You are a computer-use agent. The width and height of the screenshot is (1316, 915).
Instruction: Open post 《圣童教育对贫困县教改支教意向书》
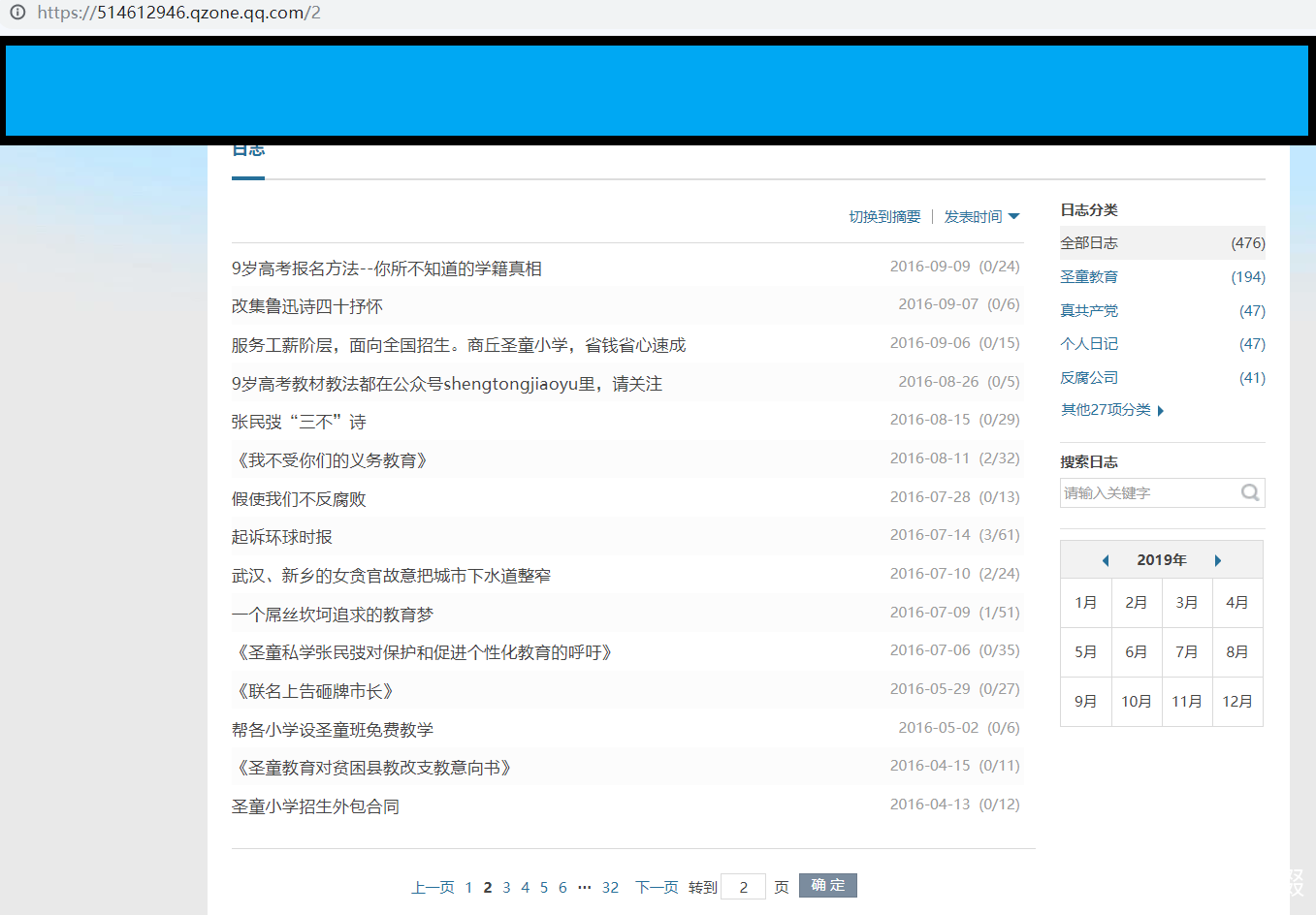[373, 768]
